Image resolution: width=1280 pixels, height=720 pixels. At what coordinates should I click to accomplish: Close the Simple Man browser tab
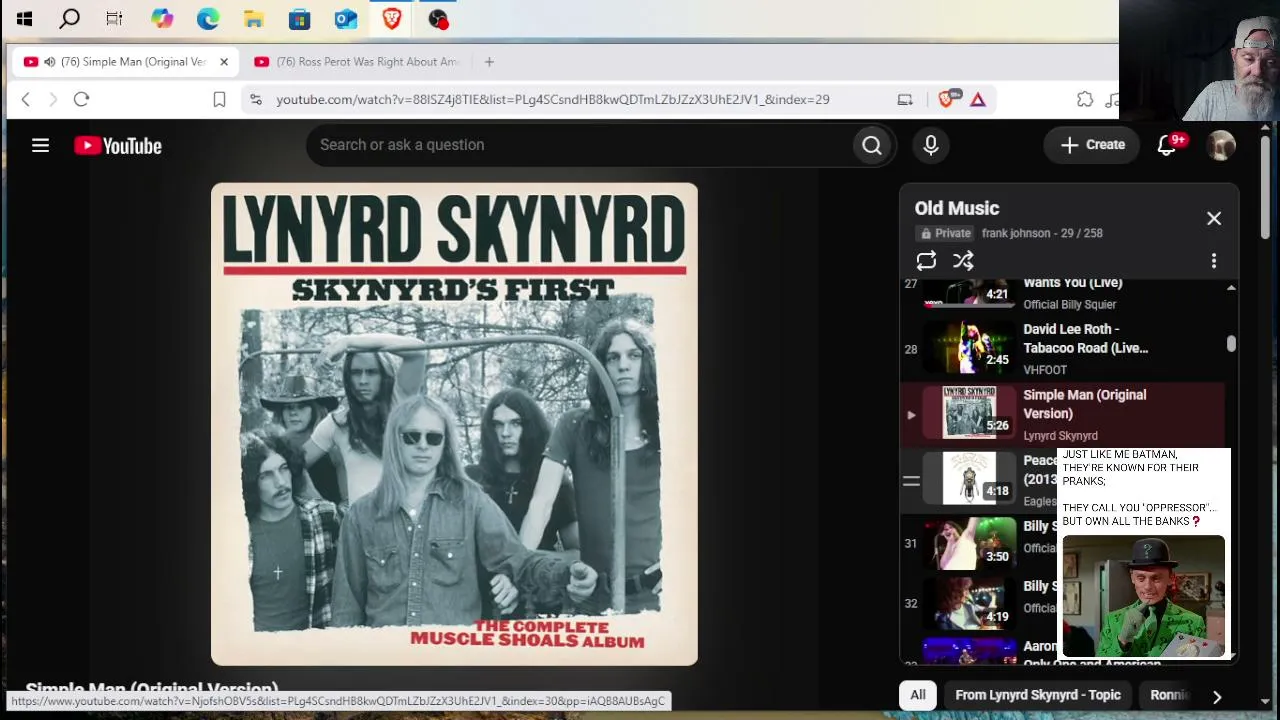pyautogui.click(x=224, y=62)
